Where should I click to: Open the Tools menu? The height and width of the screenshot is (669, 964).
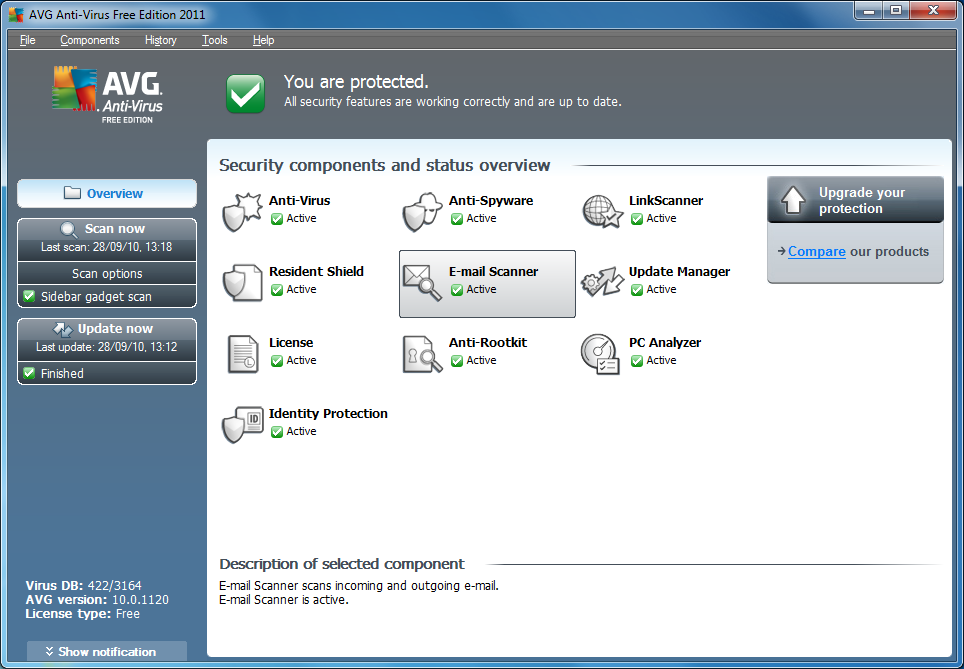pyautogui.click(x=215, y=40)
